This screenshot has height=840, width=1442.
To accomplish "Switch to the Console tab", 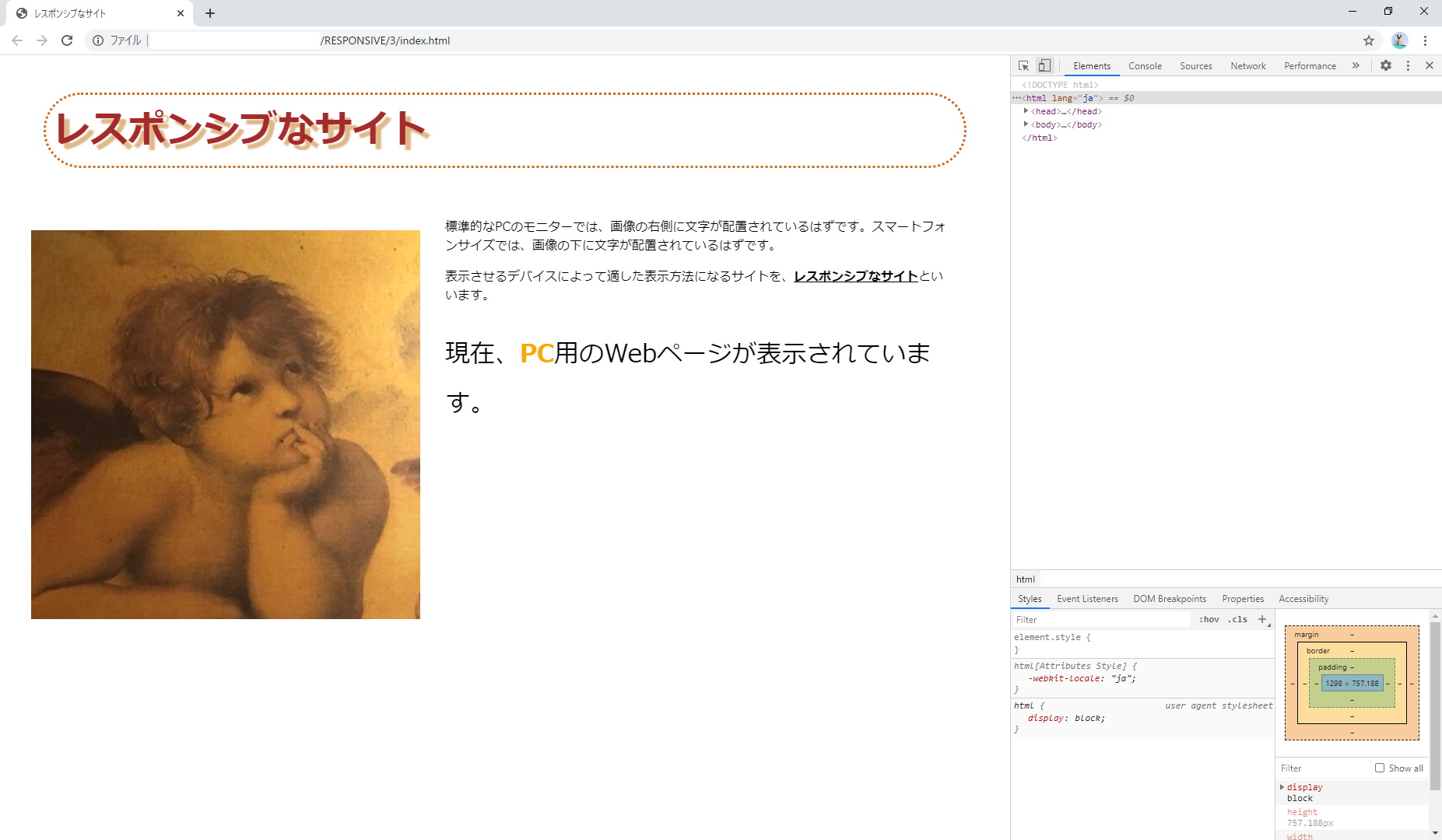I will pyautogui.click(x=1145, y=65).
